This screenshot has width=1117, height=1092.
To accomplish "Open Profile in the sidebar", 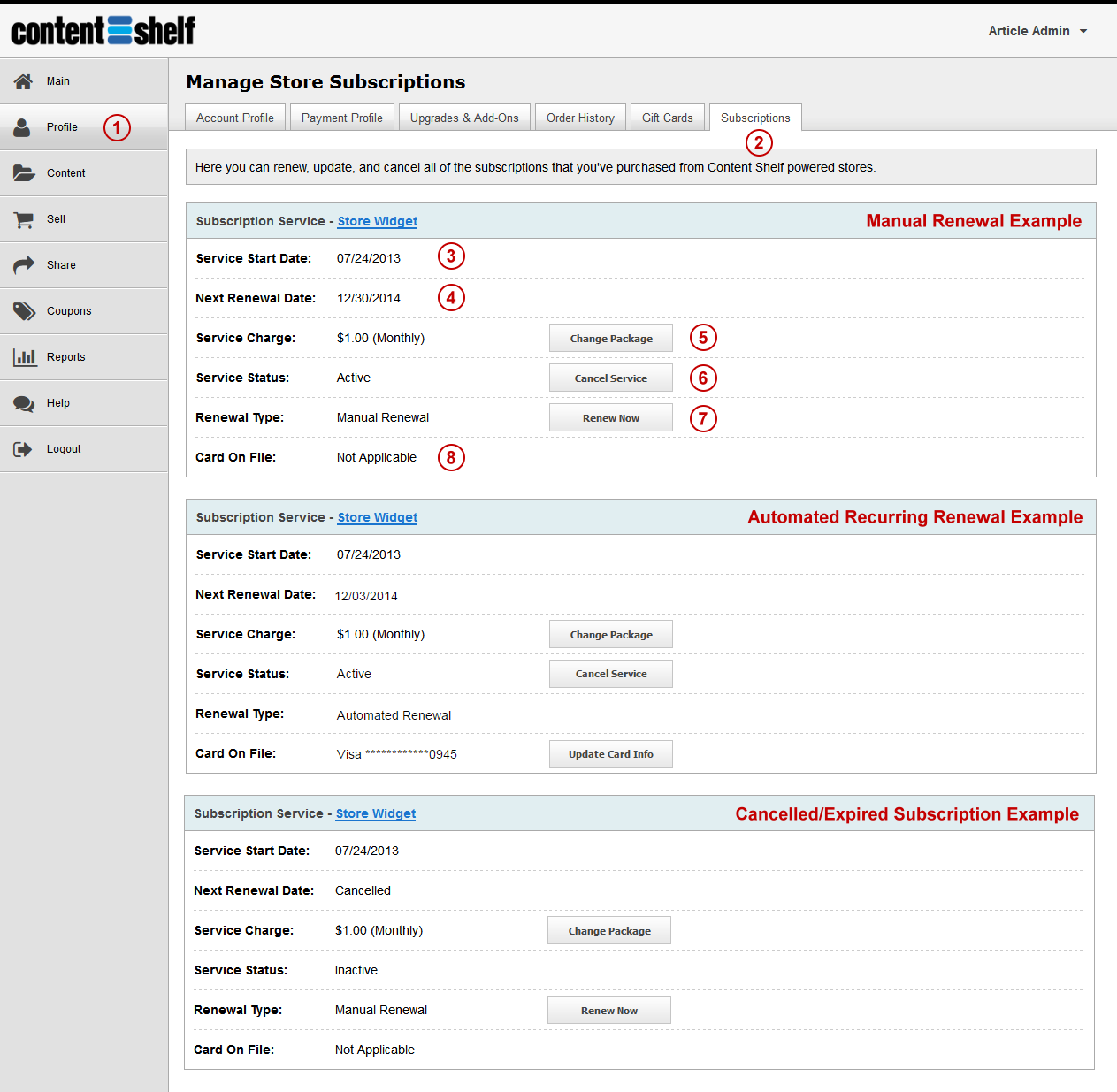I will click(x=84, y=127).
